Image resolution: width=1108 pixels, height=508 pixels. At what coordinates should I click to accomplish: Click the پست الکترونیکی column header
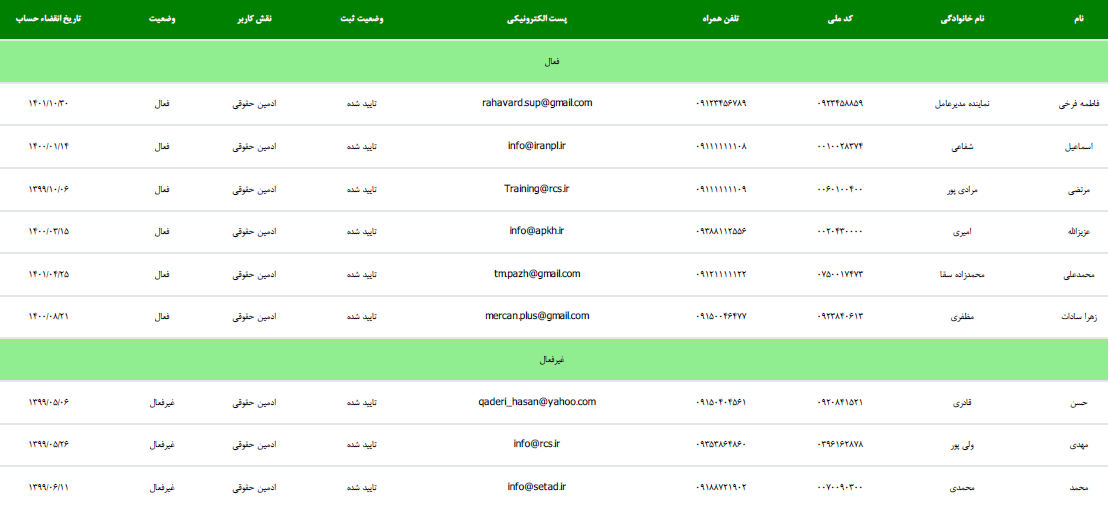(x=536, y=19)
